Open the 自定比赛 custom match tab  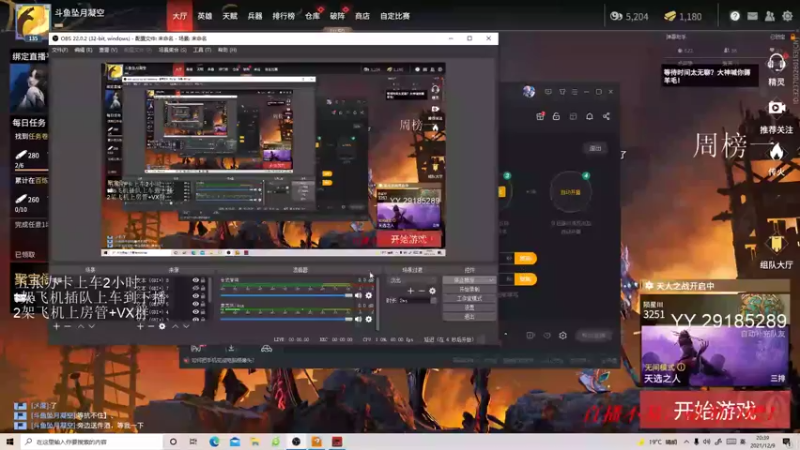(395, 16)
